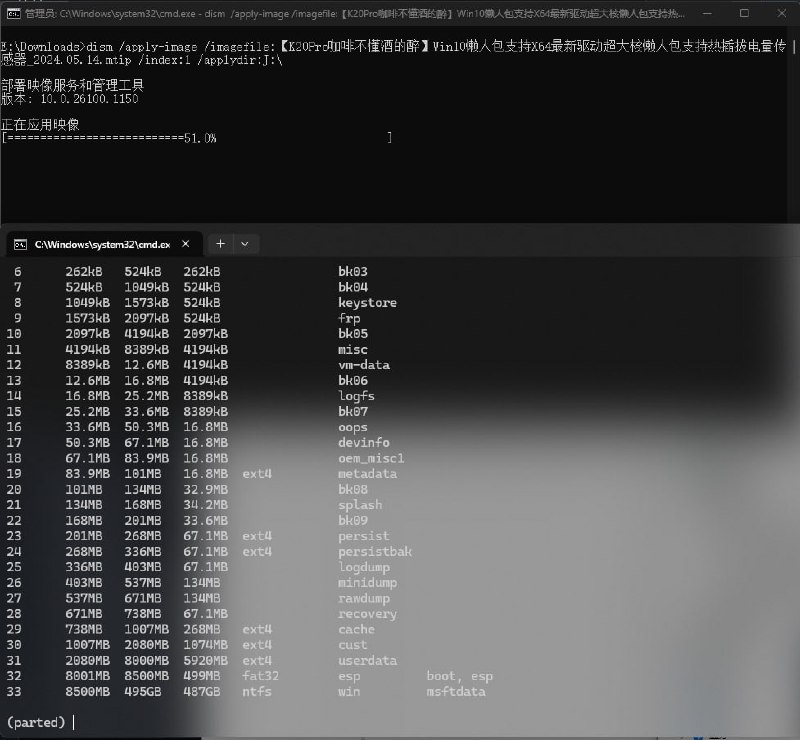Select partition number '19' in the first column
This screenshot has height=740, width=800.
click(14, 474)
